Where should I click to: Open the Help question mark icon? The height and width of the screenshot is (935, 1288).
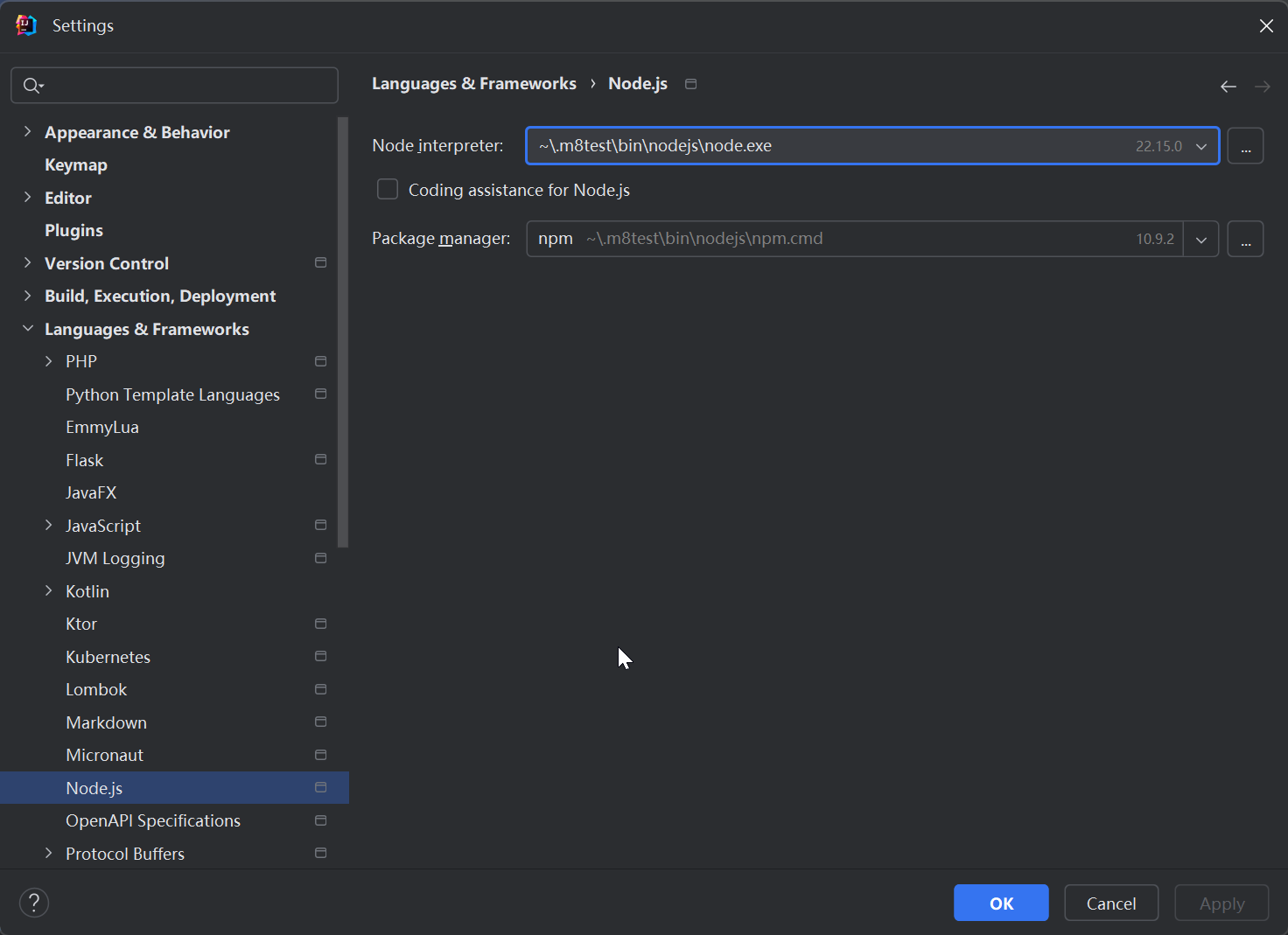[34, 903]
